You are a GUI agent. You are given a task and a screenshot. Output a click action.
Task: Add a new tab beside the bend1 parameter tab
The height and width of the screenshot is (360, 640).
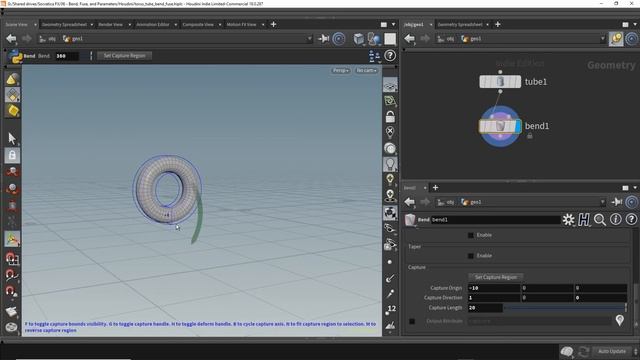(x=436, y=188)
